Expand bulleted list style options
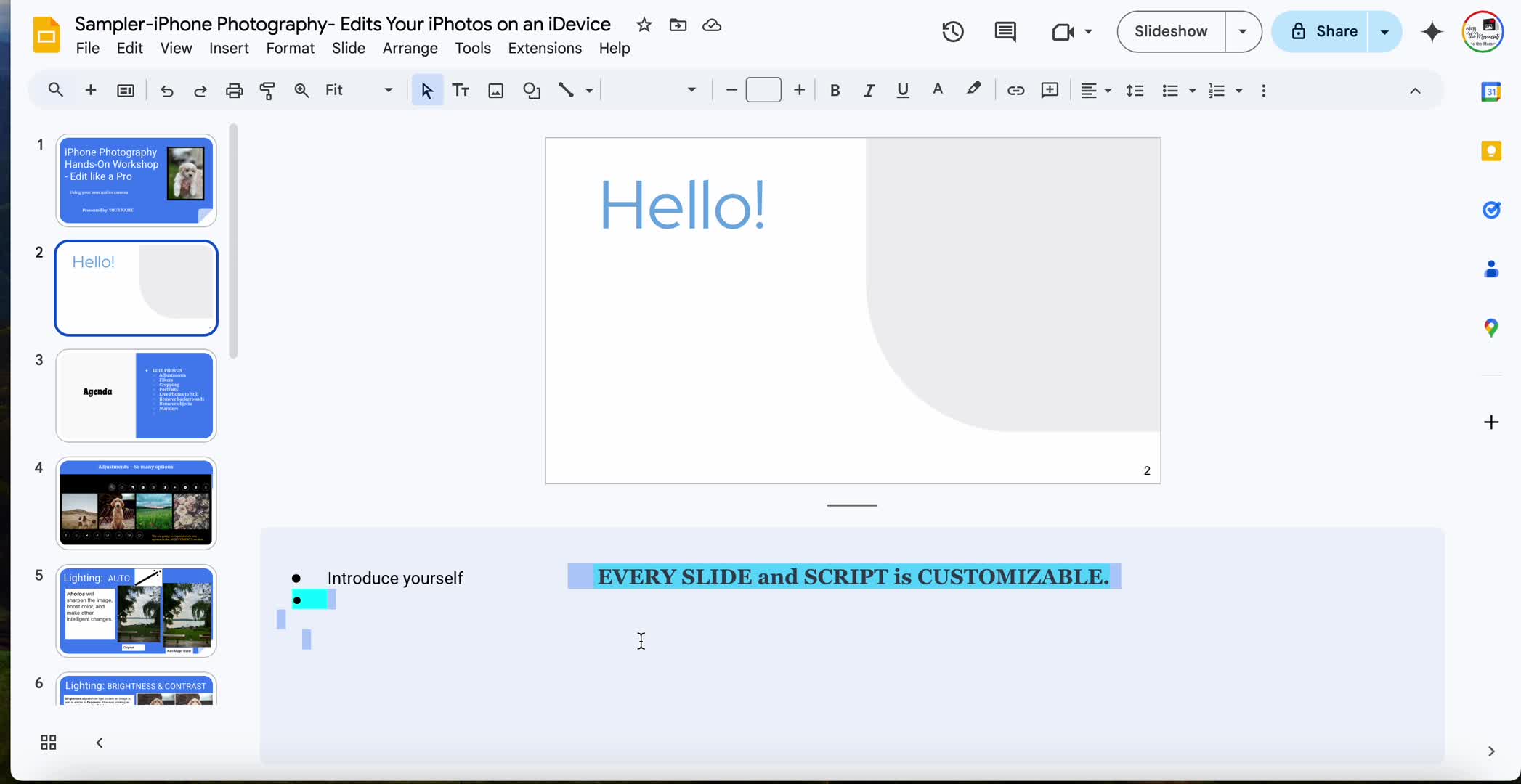Image resolution: width=1521 pixels, height=784 pixels. coord(1192,91)
